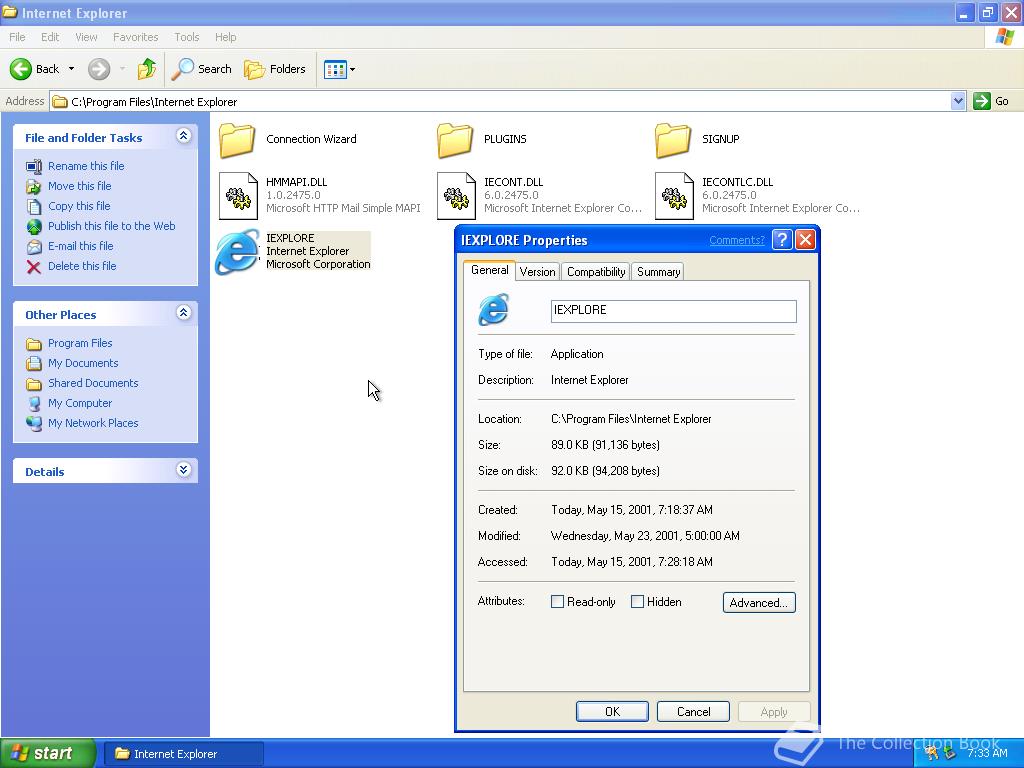Click the Forward arrow button

click(x=99, y=69)
